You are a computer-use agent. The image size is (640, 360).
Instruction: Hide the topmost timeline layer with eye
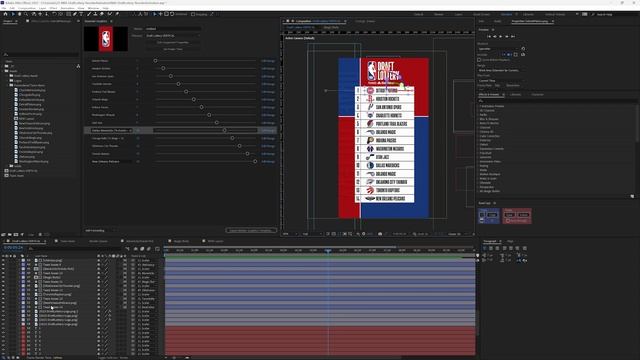click(x=3, y=260)
